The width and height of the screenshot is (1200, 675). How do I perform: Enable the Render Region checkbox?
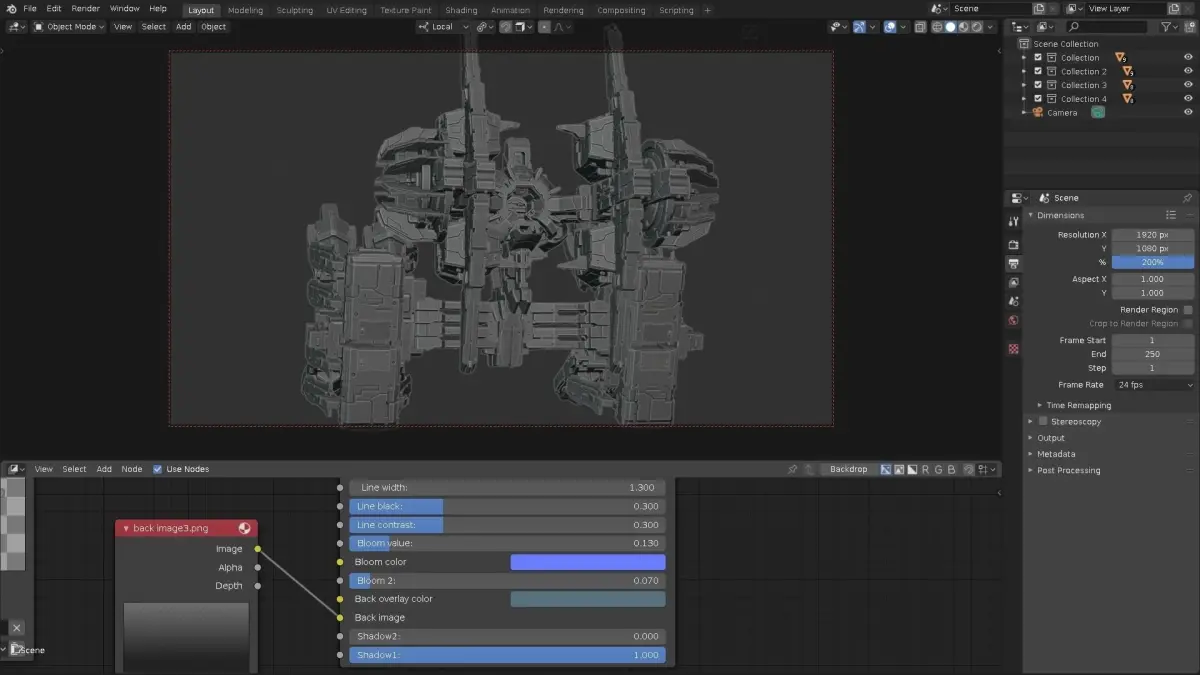(1188, 310)
